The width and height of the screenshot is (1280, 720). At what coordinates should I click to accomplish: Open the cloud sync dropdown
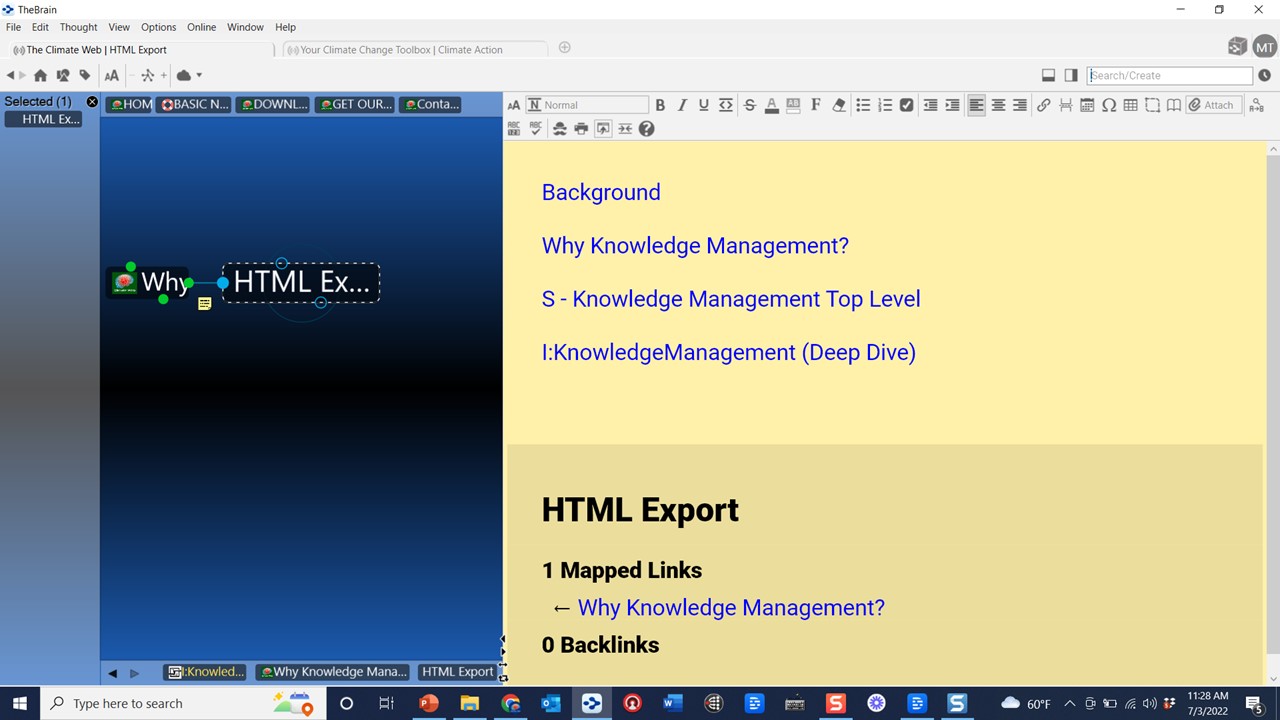[x=189, y=75]
